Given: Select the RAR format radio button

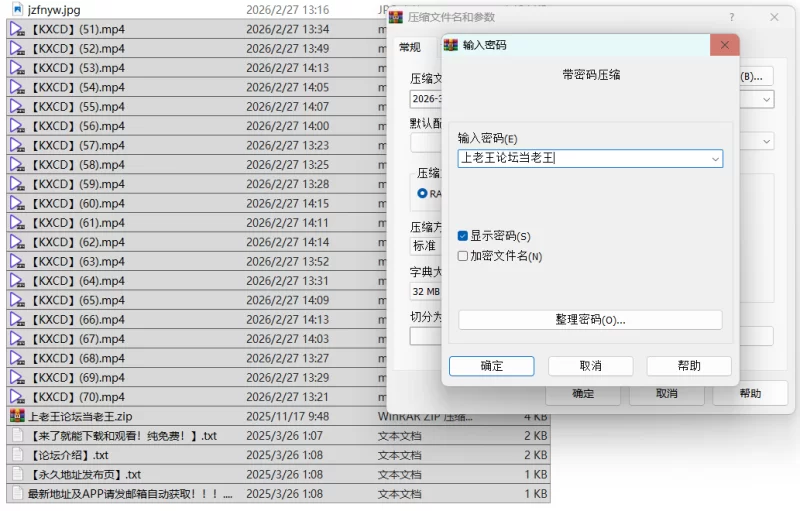Looking at the screenshot, I should click(x=422, y=194).
